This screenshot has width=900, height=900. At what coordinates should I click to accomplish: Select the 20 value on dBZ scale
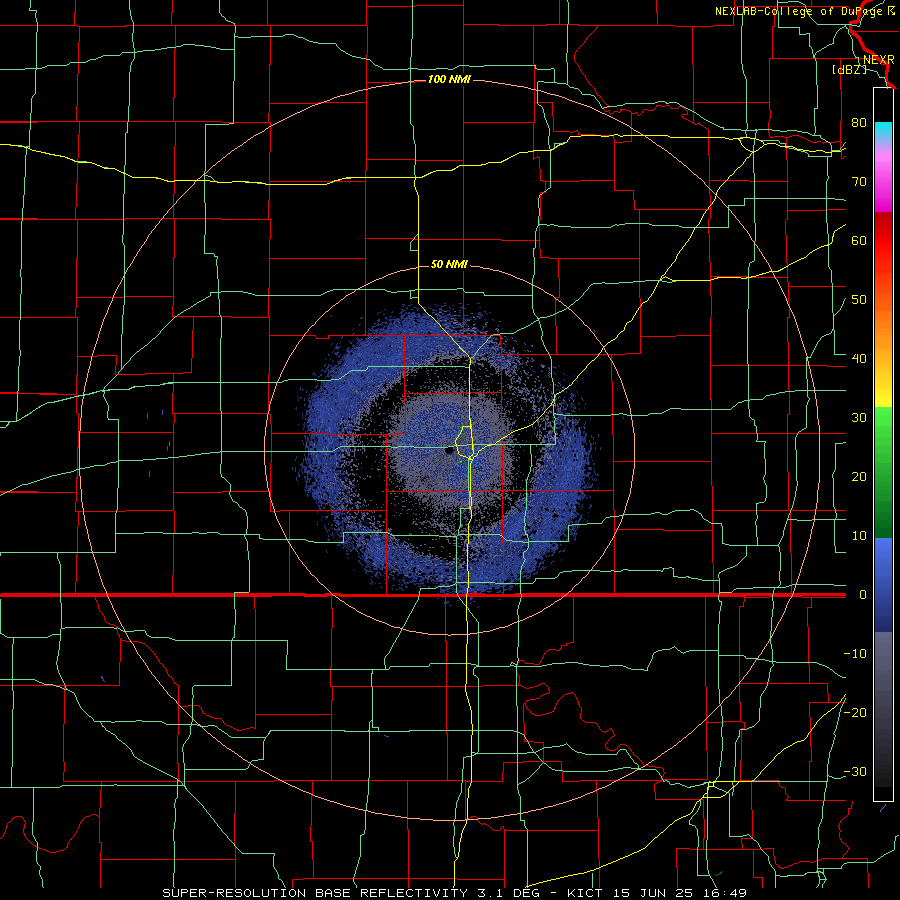pos(859,477)
